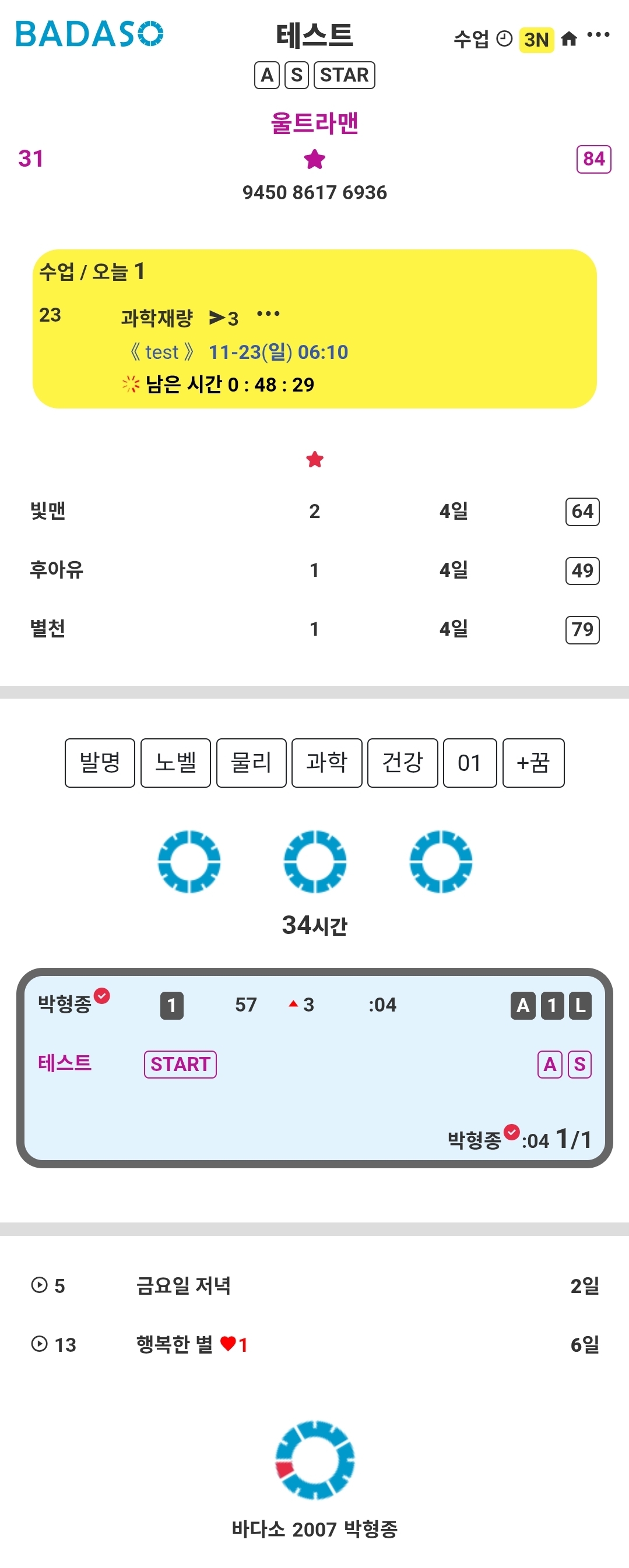
Task: Open the three-dot menu in header
Action: pos(598,36)
